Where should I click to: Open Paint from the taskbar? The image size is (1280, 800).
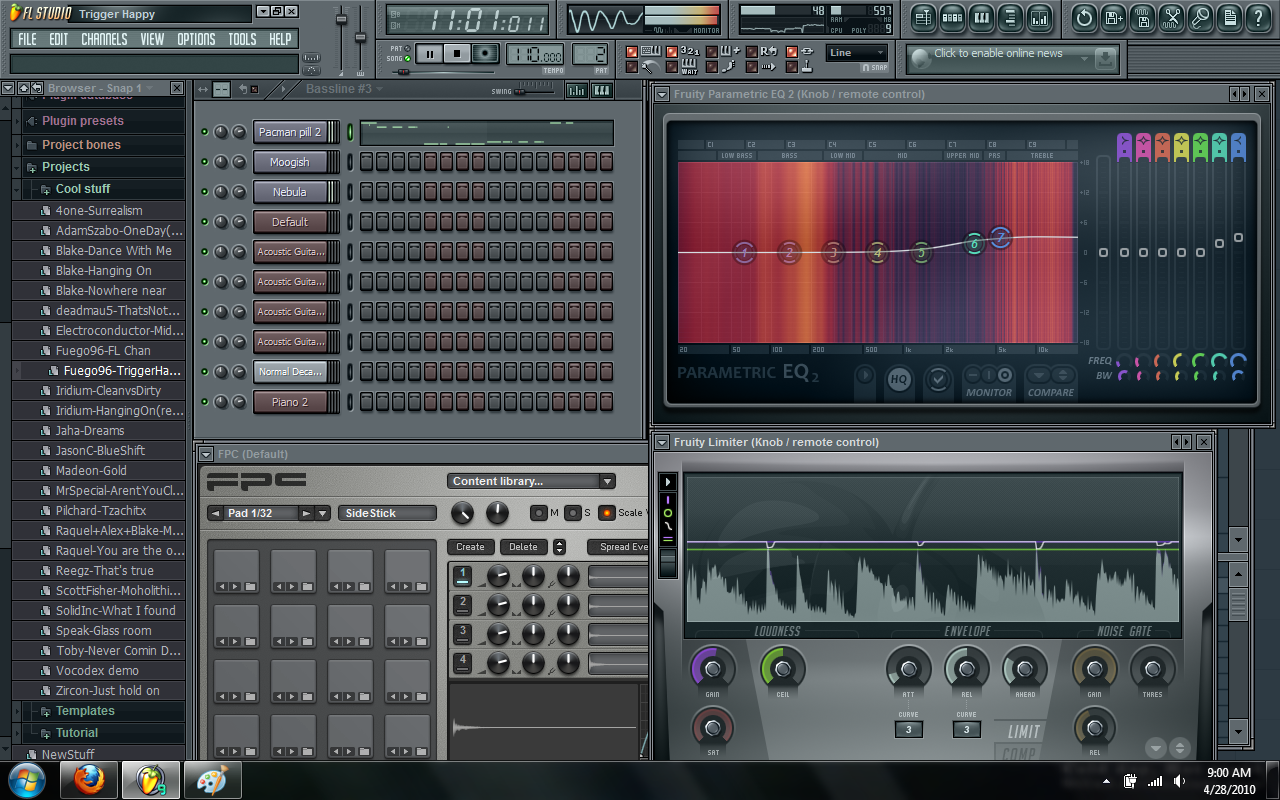[x=211, y=779]
